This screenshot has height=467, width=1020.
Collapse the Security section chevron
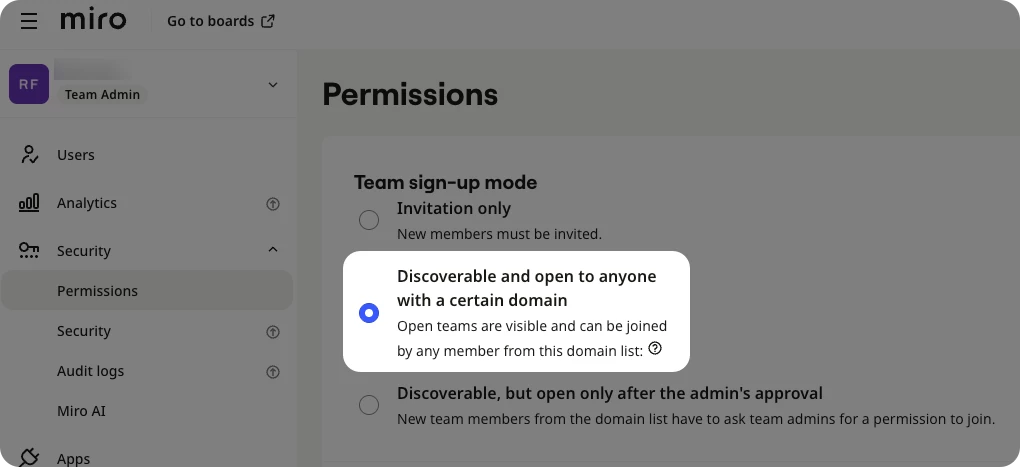[x=273, y=250]
